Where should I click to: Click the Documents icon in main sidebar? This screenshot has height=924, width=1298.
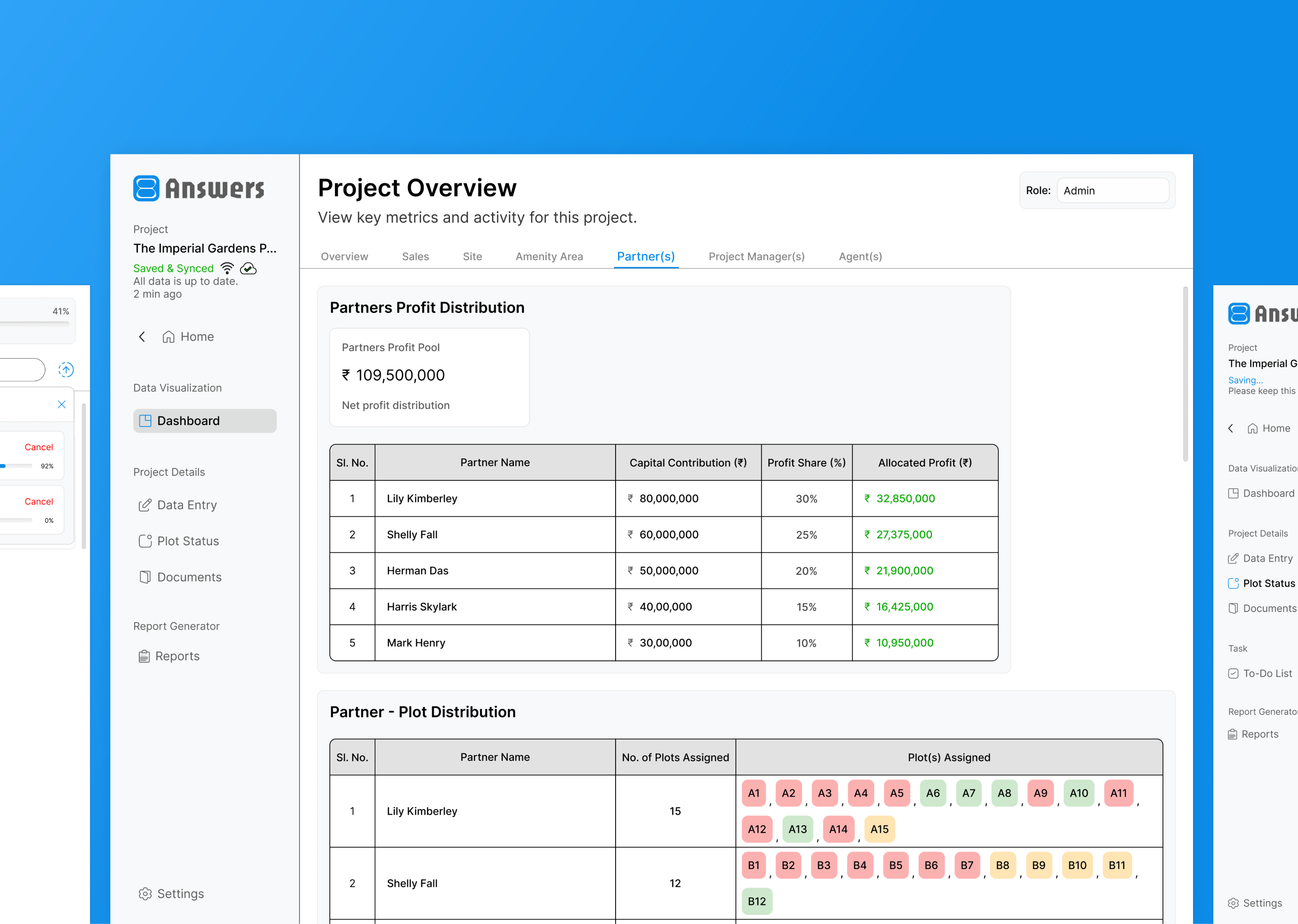coord(145,577)
